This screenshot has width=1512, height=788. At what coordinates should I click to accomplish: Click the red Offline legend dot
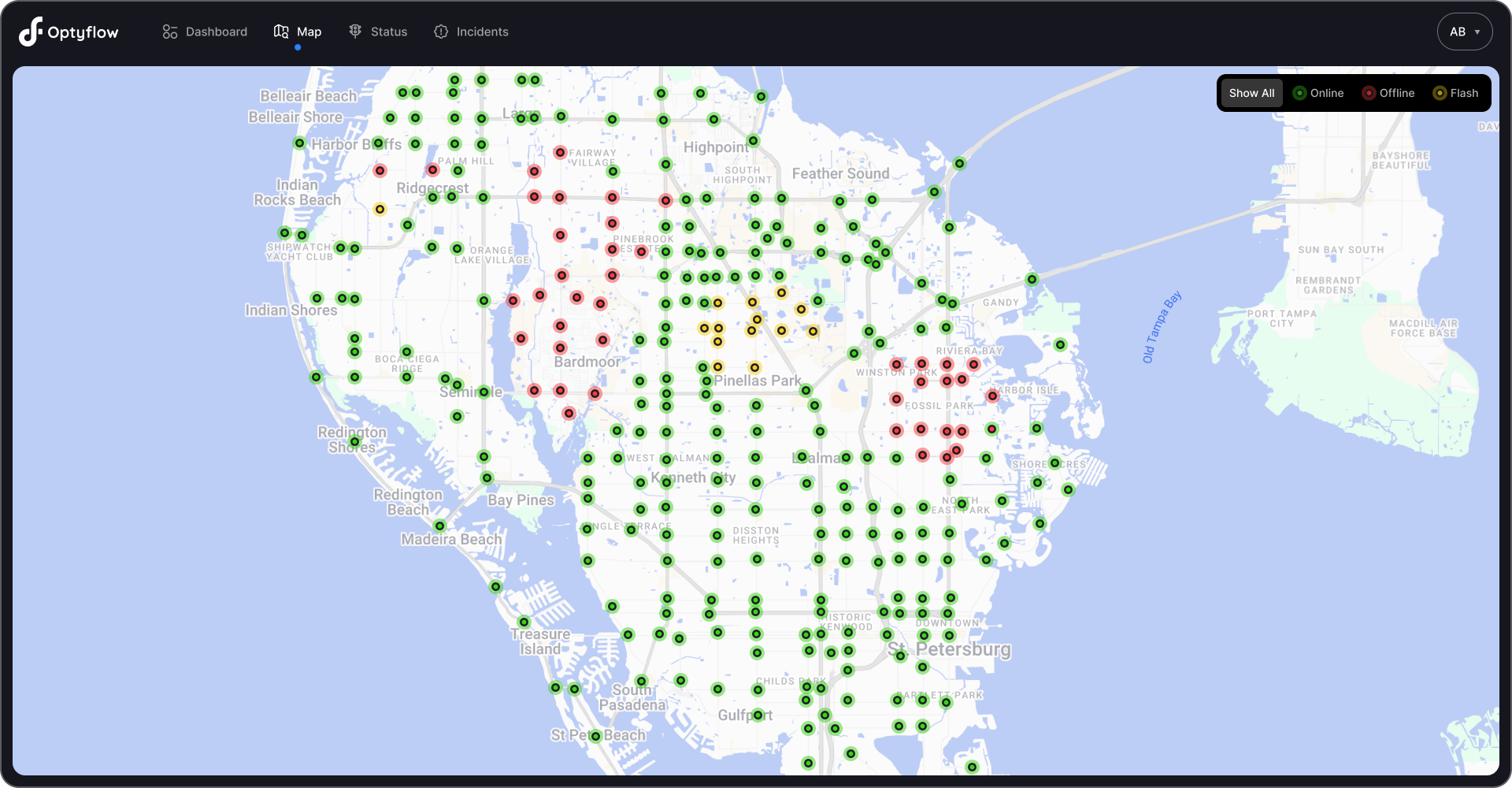point(1369,93)
